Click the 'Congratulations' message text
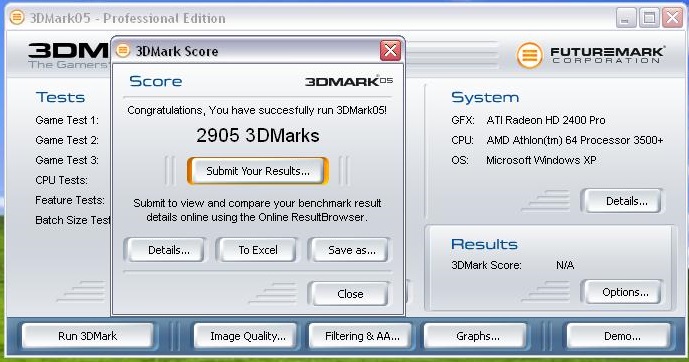This screenshot has height=362, width=689. (257, 110)
